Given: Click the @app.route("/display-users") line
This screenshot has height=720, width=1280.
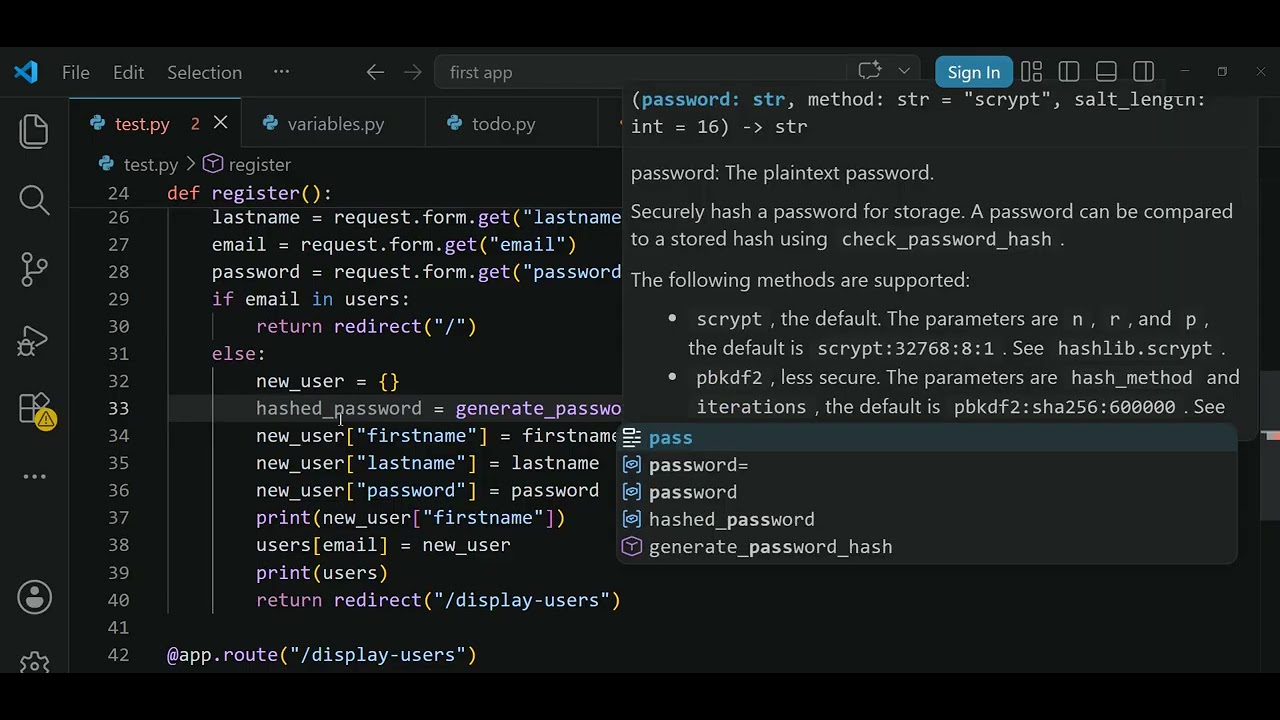Looking at the screenshot, I should coord(321,655).
